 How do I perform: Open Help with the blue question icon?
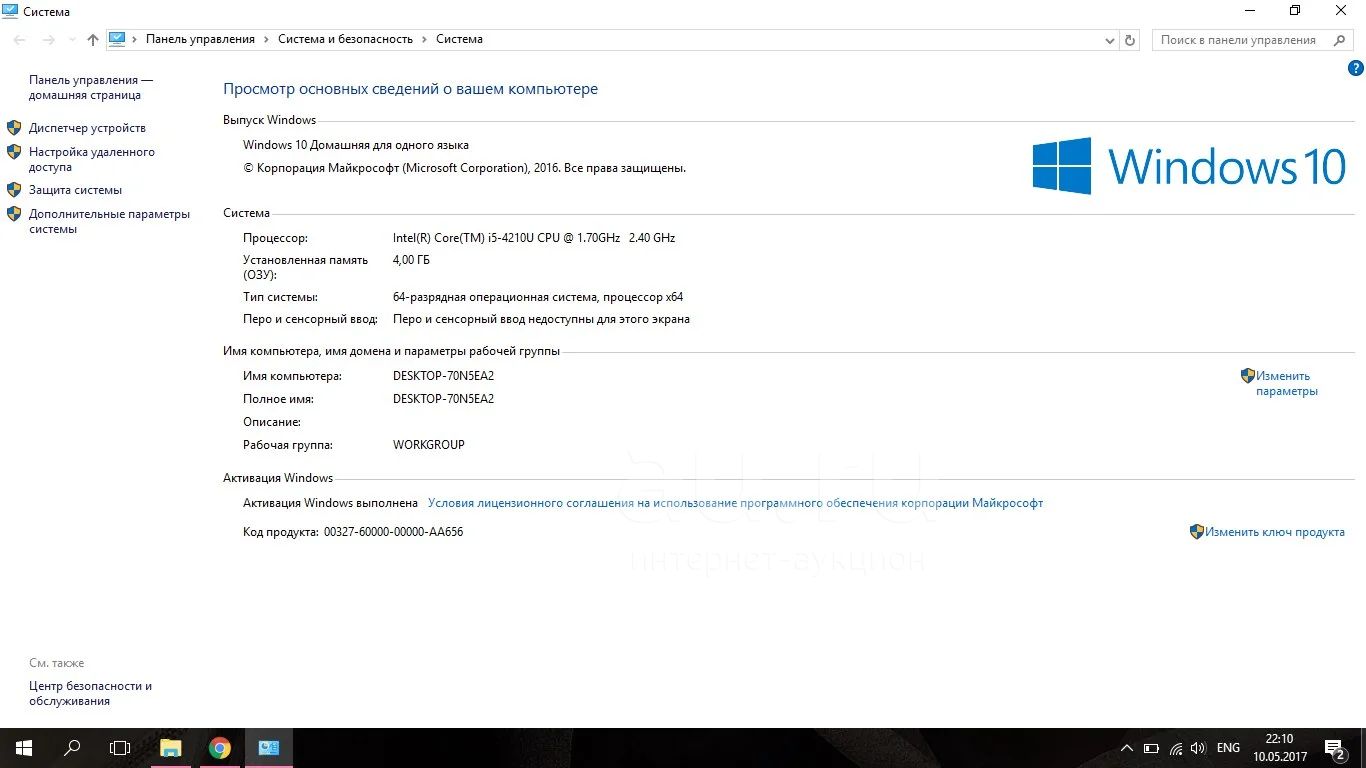1356,68
